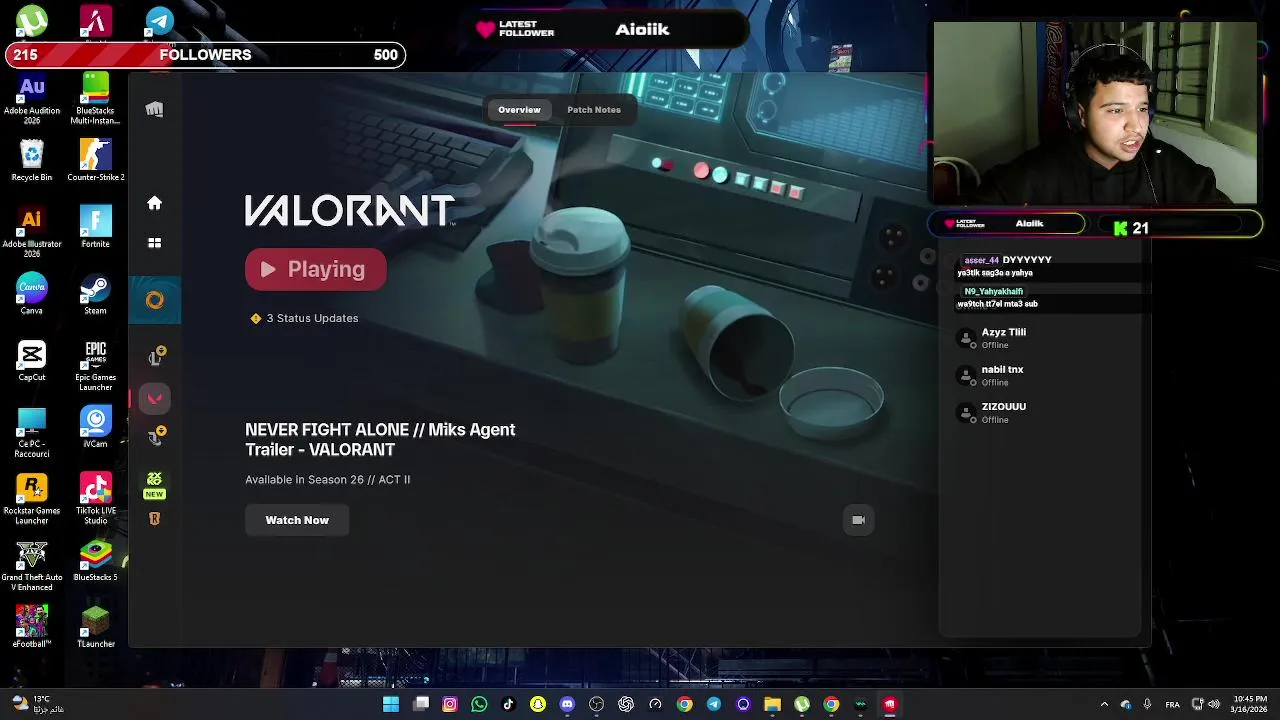Viewport: 1280px width, 720px height.
Task: Change FRA input language
Action: (x=1172, y=704)
